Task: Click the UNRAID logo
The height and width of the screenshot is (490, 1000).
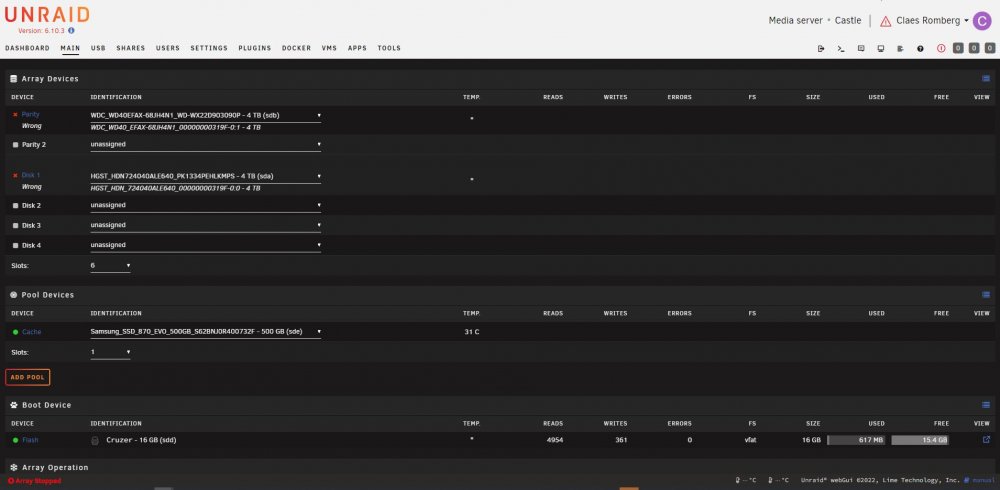Action: point(47,15)
